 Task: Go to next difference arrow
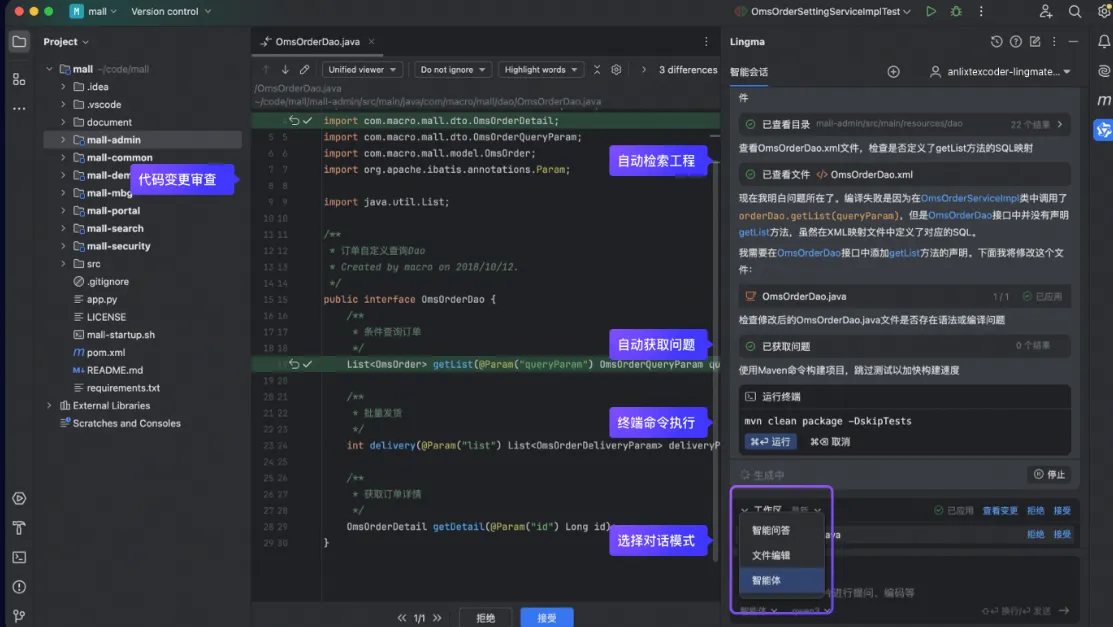(x=285, y=70)
